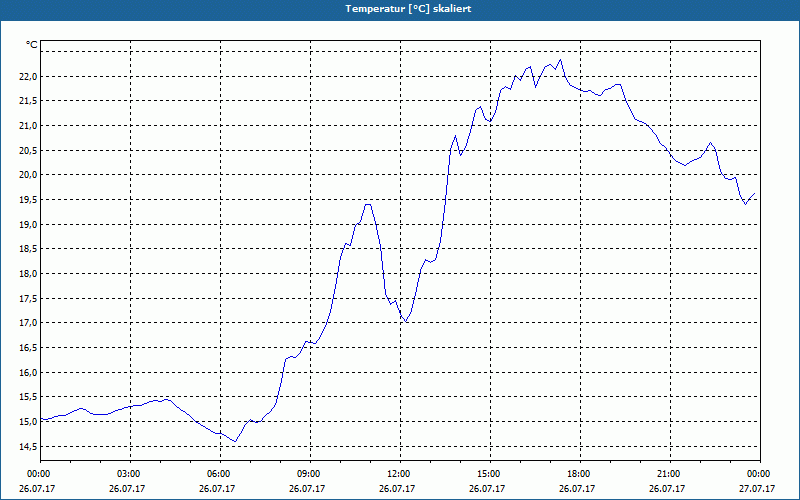The height and width of the screenshot is (500, 800).
Task: Select the 19,5 y-axis value
Action: point(28,199)
